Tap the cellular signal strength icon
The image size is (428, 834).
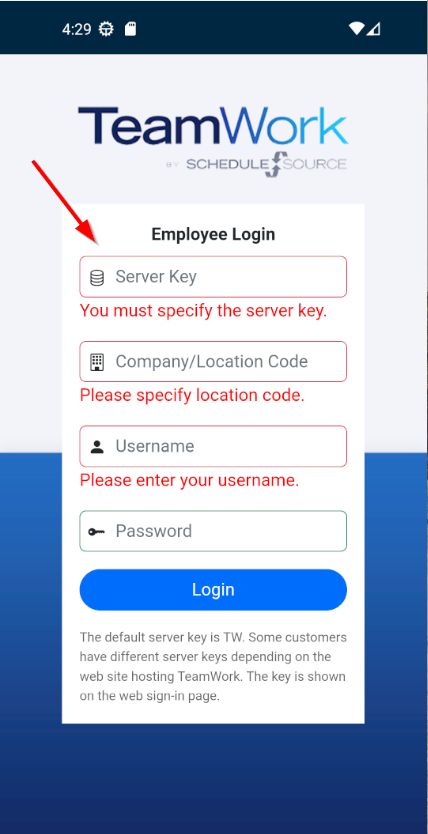[373, 29]
